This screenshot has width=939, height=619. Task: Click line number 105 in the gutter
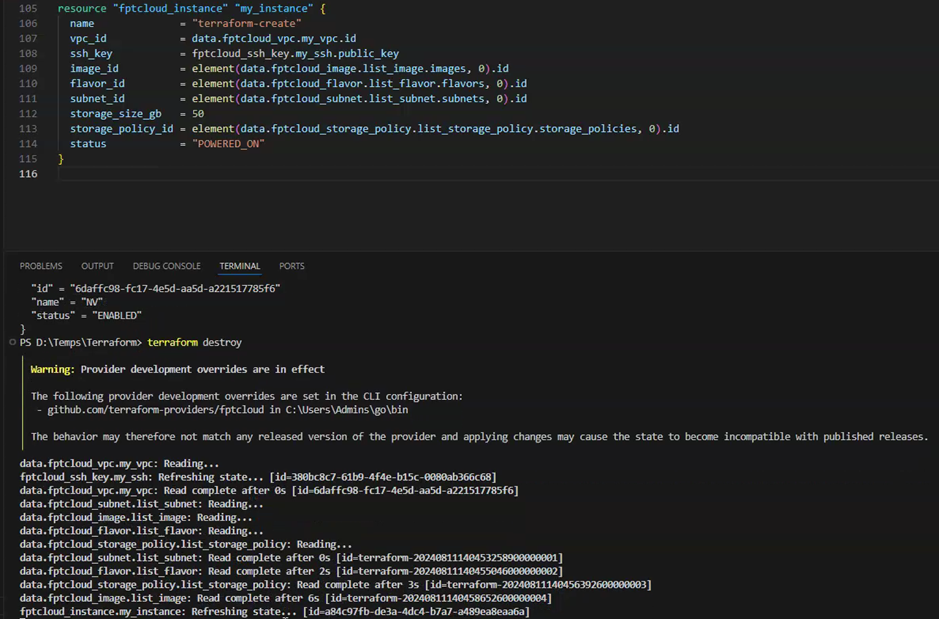pyautogui.click(x=28, y=8)
